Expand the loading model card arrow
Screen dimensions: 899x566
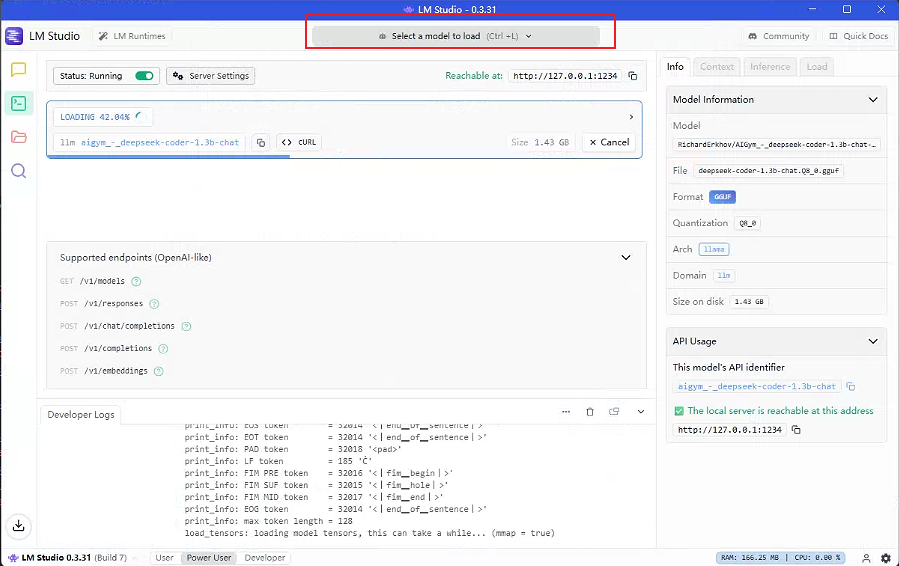click(631, 117)
